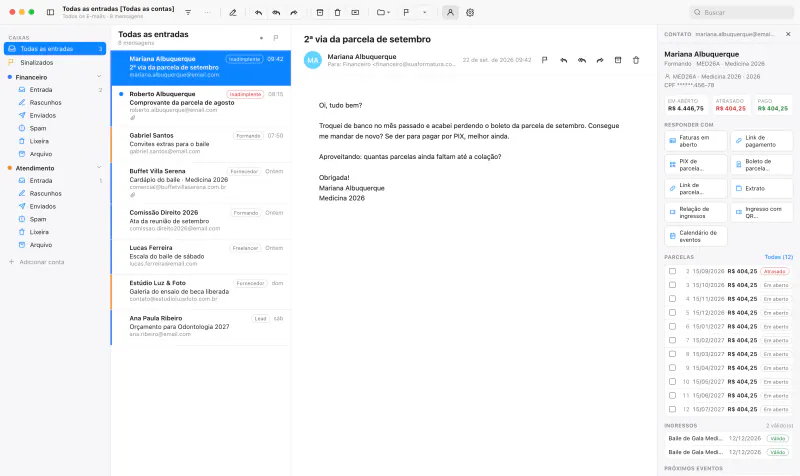Select Todas as entradas mailbox
This screenshot has height=476, width=800.
click(x=55, y=49)
